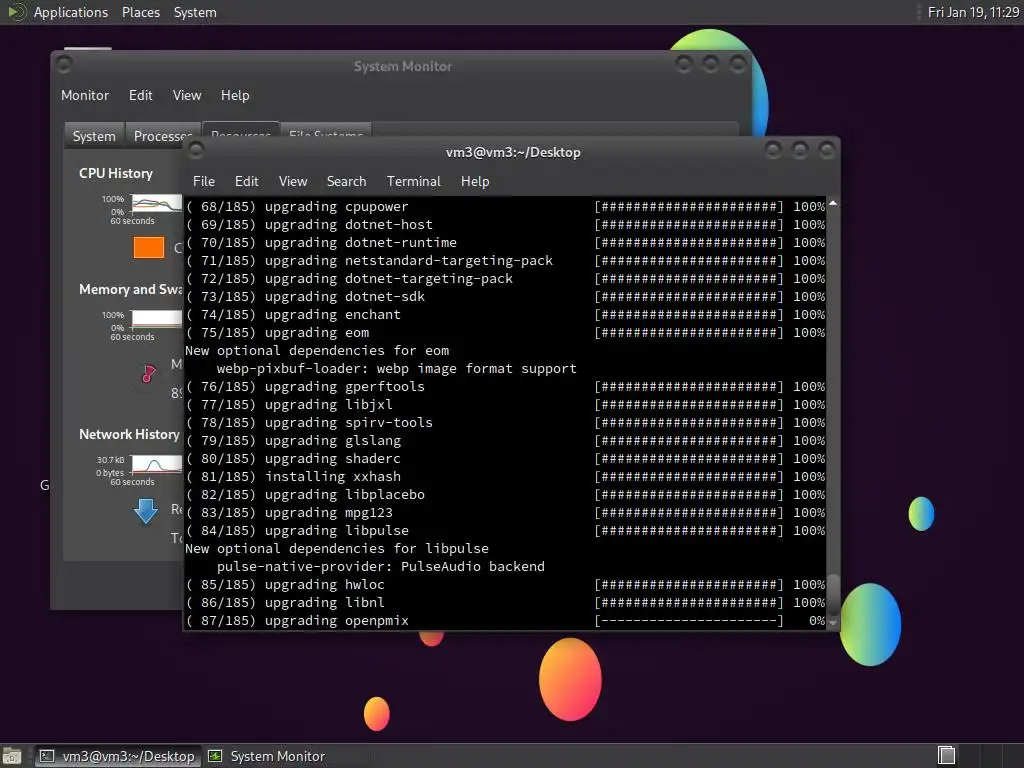The image size is (1024, 768).
Task: Open the System menu in top panel
Action: (195, 12)
